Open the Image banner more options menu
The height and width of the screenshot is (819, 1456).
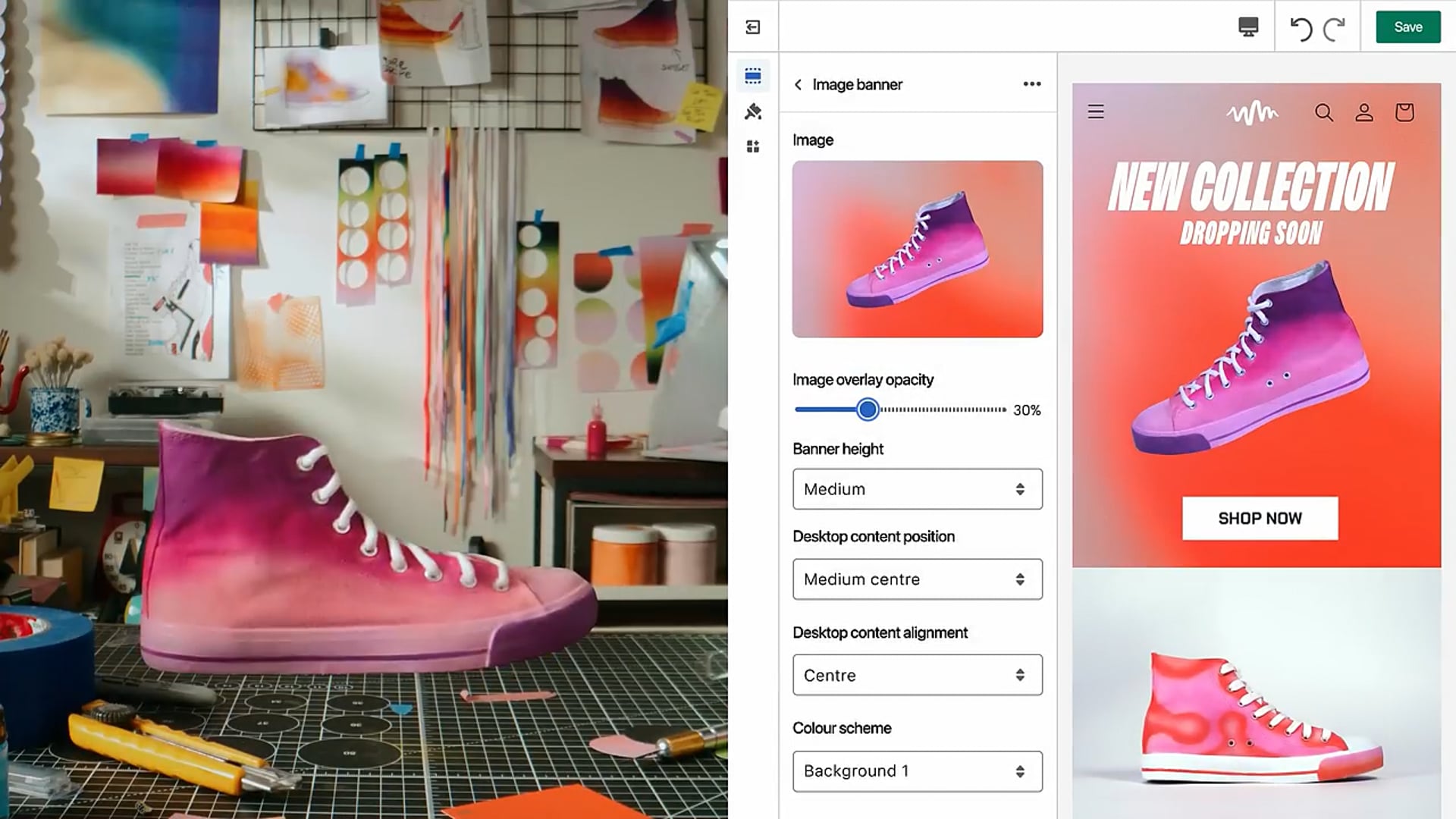click(x=1032, y=84)
